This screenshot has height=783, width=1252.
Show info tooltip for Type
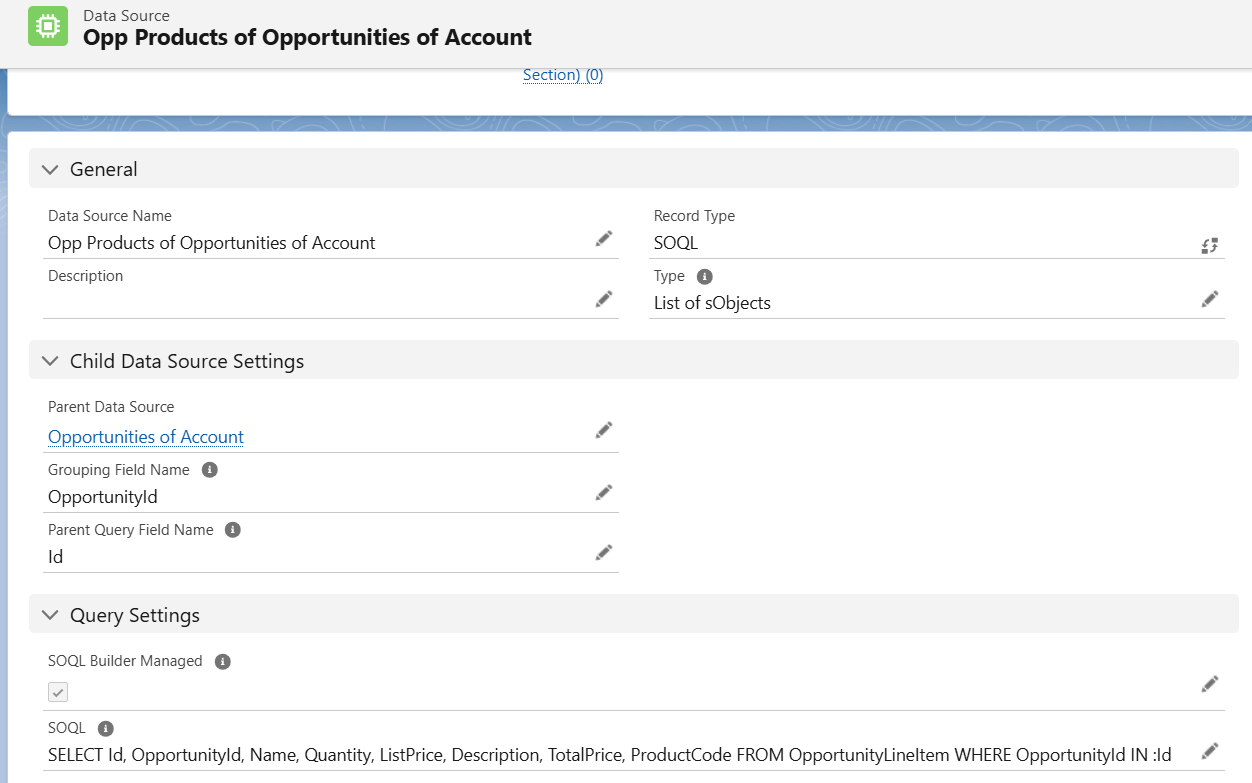[x=704, y=276]
